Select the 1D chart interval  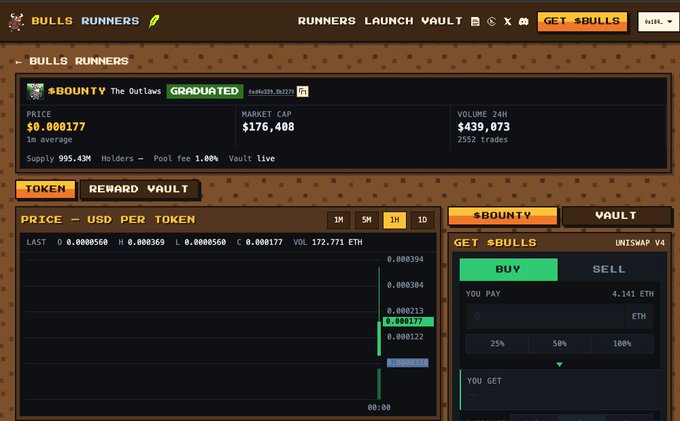(422, 220)
